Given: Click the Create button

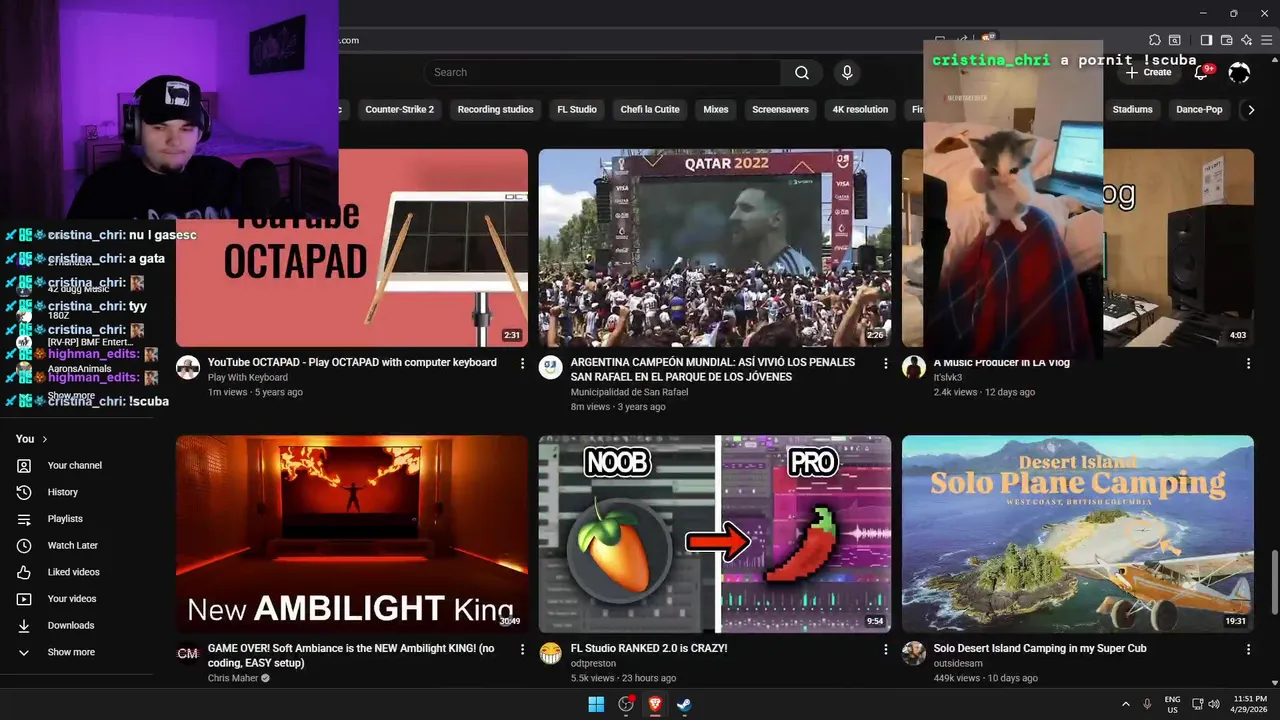Looking at the screenshot, I should click(x=1148, y=72).
